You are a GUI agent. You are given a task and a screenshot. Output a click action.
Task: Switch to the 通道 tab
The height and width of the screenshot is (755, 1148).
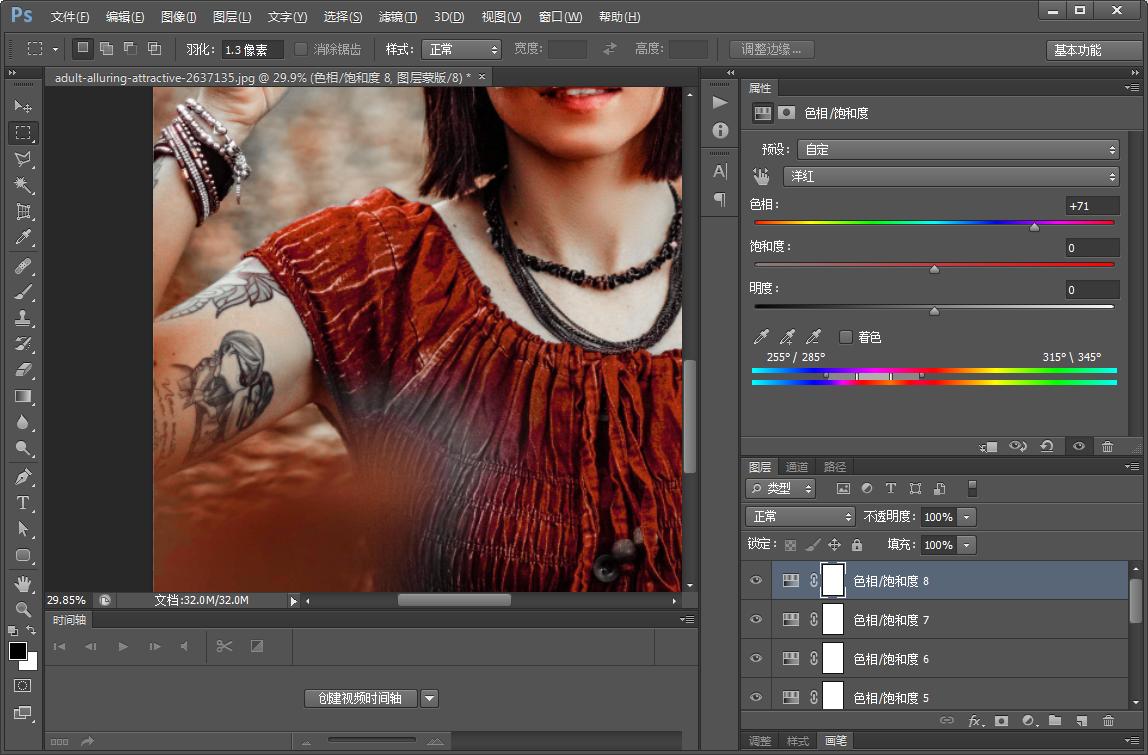click(x=797, y=467)
